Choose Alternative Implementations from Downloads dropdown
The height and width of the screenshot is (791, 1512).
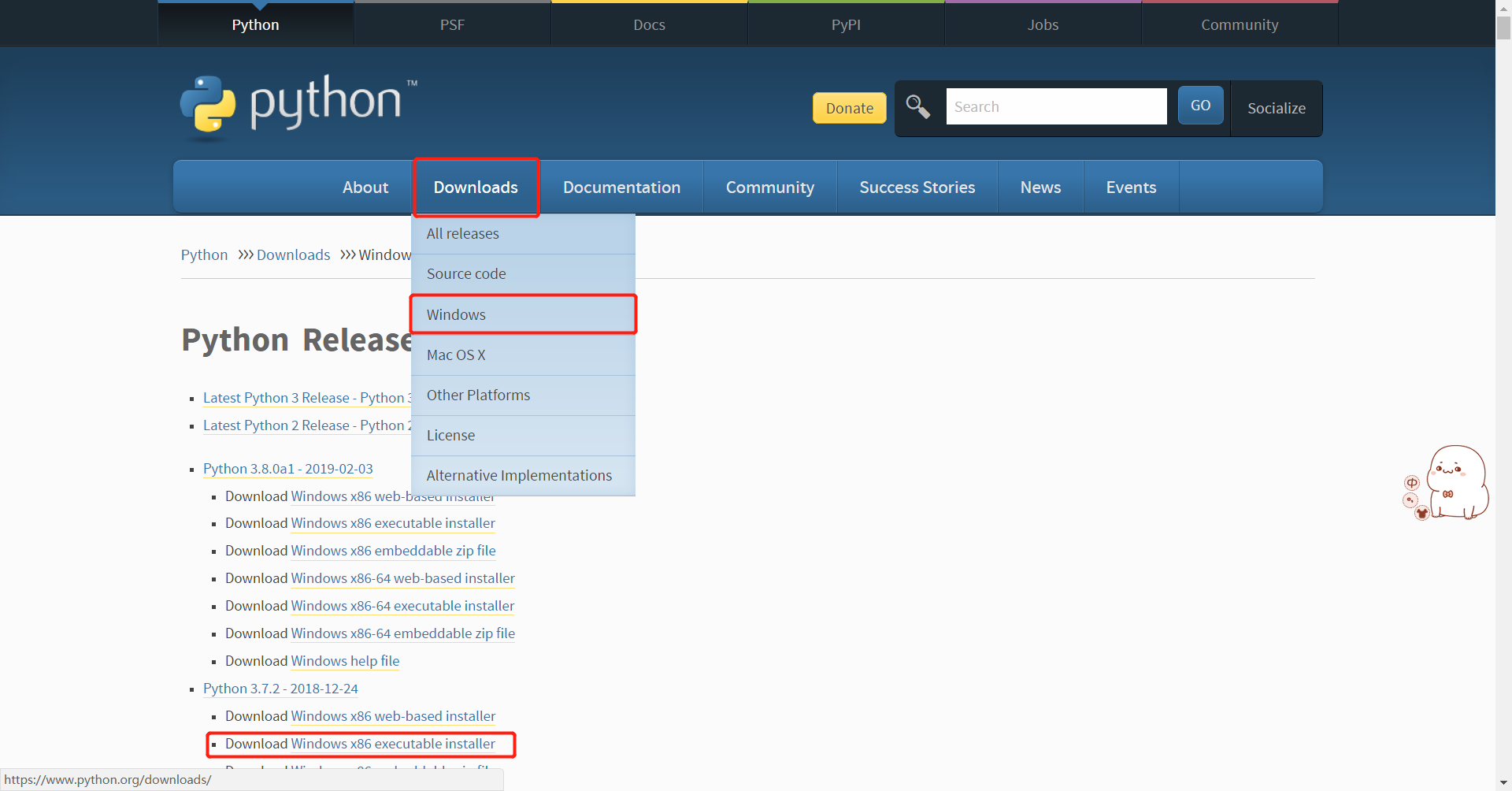coord(523,476)
